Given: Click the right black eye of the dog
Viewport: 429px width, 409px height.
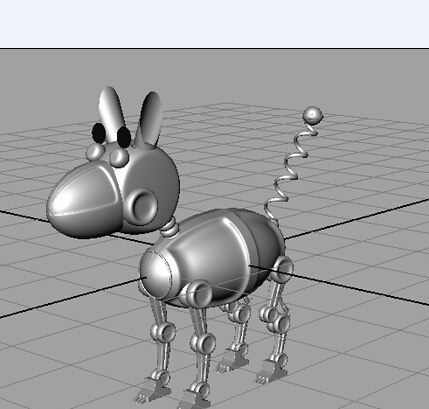Looking at the screenshot, I should pyautogui.click(x=124, y=137).
